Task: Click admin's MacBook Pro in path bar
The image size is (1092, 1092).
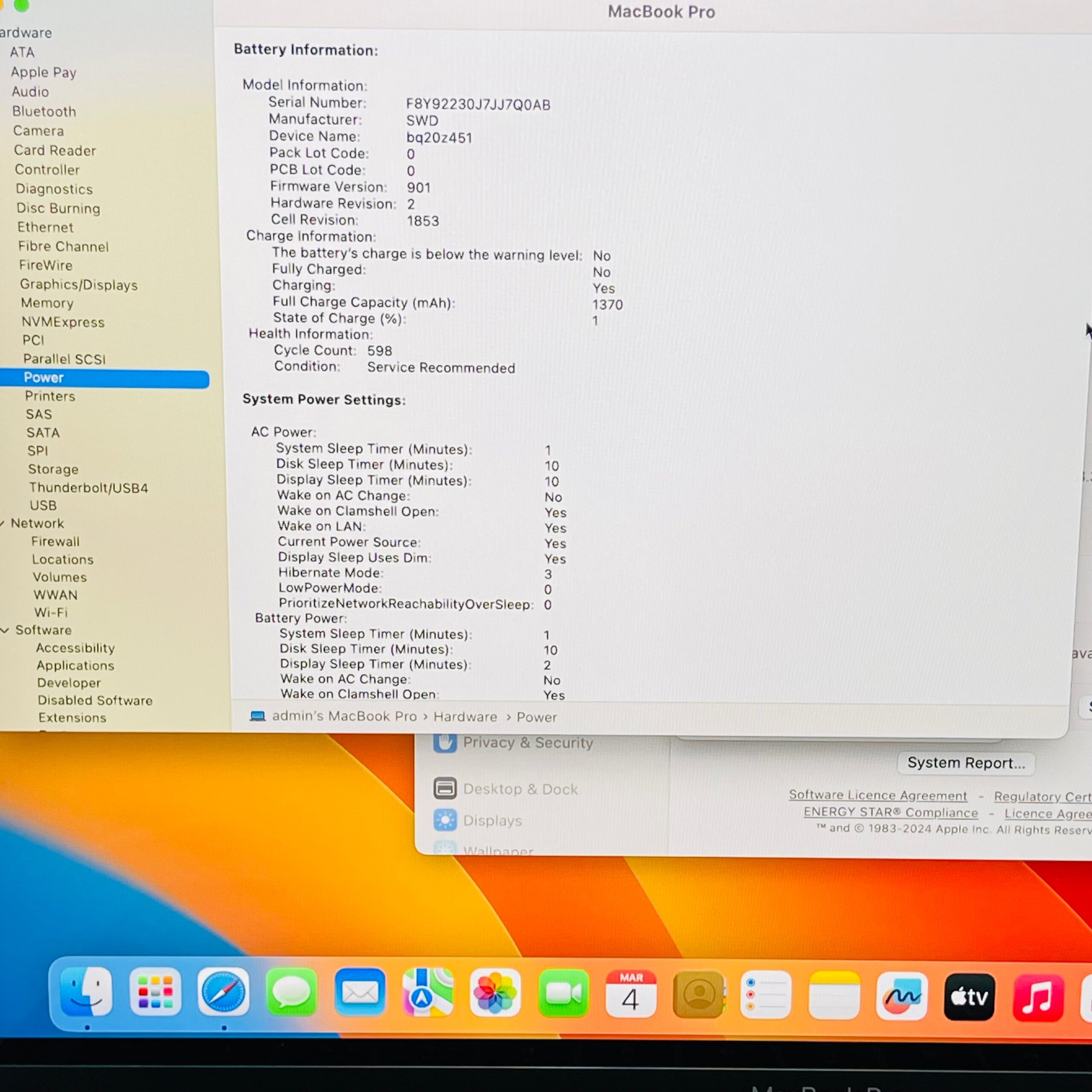Action: point(344,716)
